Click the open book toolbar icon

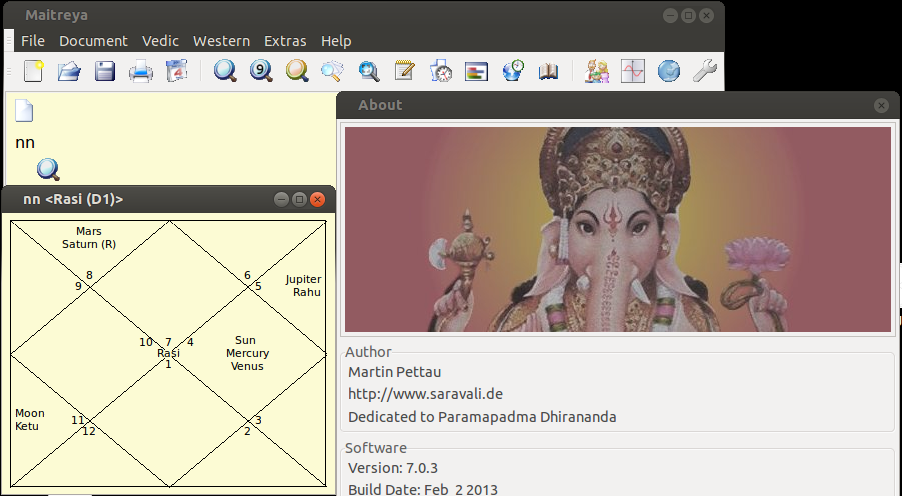pos(548,71)
